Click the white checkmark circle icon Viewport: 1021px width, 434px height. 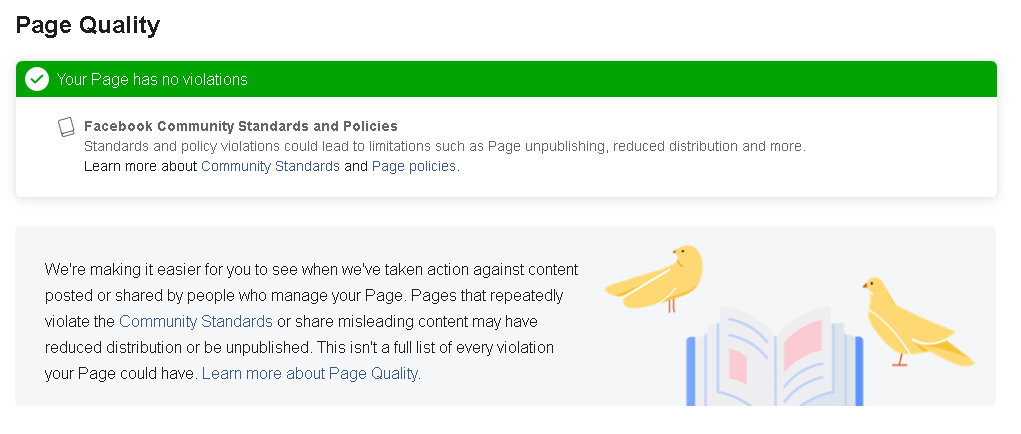coord(37,79)
